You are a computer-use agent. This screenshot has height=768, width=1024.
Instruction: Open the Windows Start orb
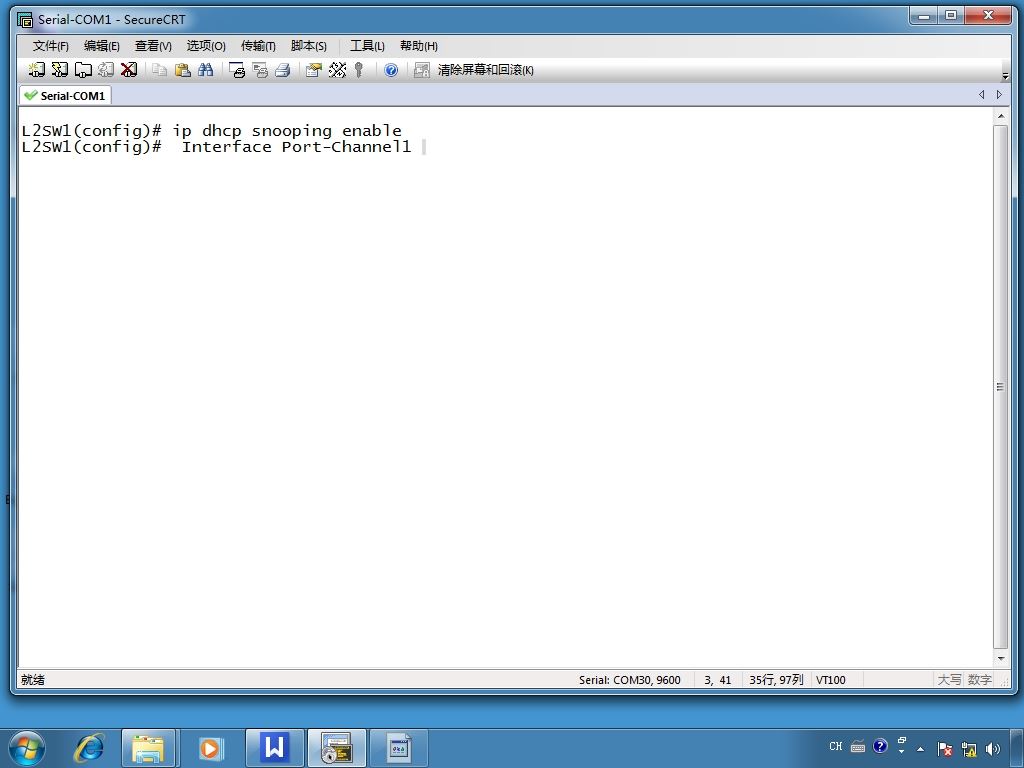tap(27, 748)
